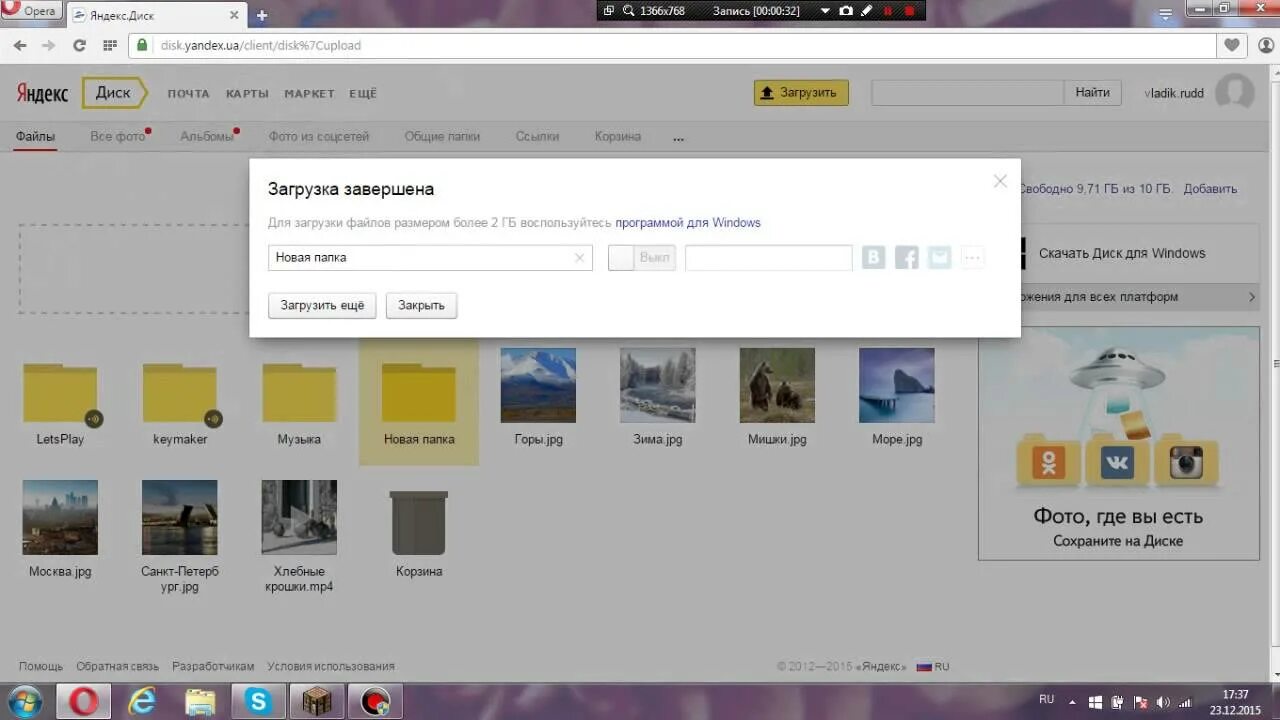Share by email envelope icon in dialog

point(939,258)
